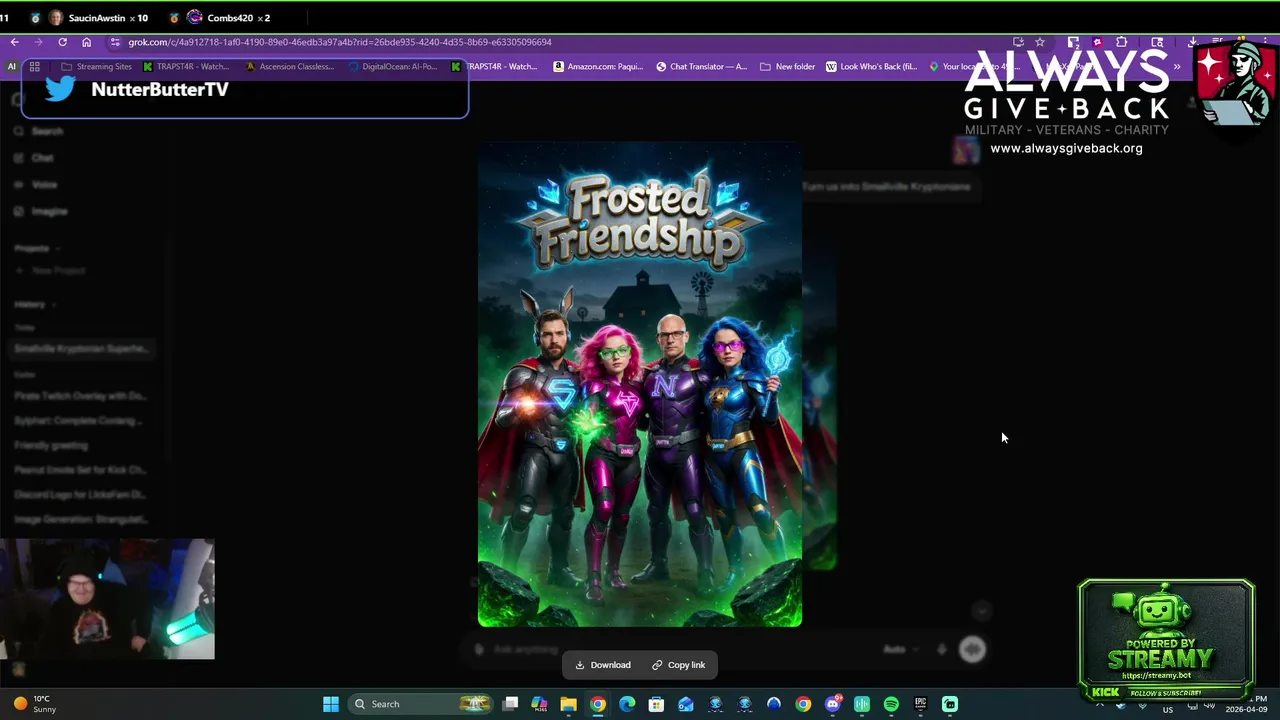Collapse the History section
Viewport: 1280px width, 720px height.
[x=35, y=304]
